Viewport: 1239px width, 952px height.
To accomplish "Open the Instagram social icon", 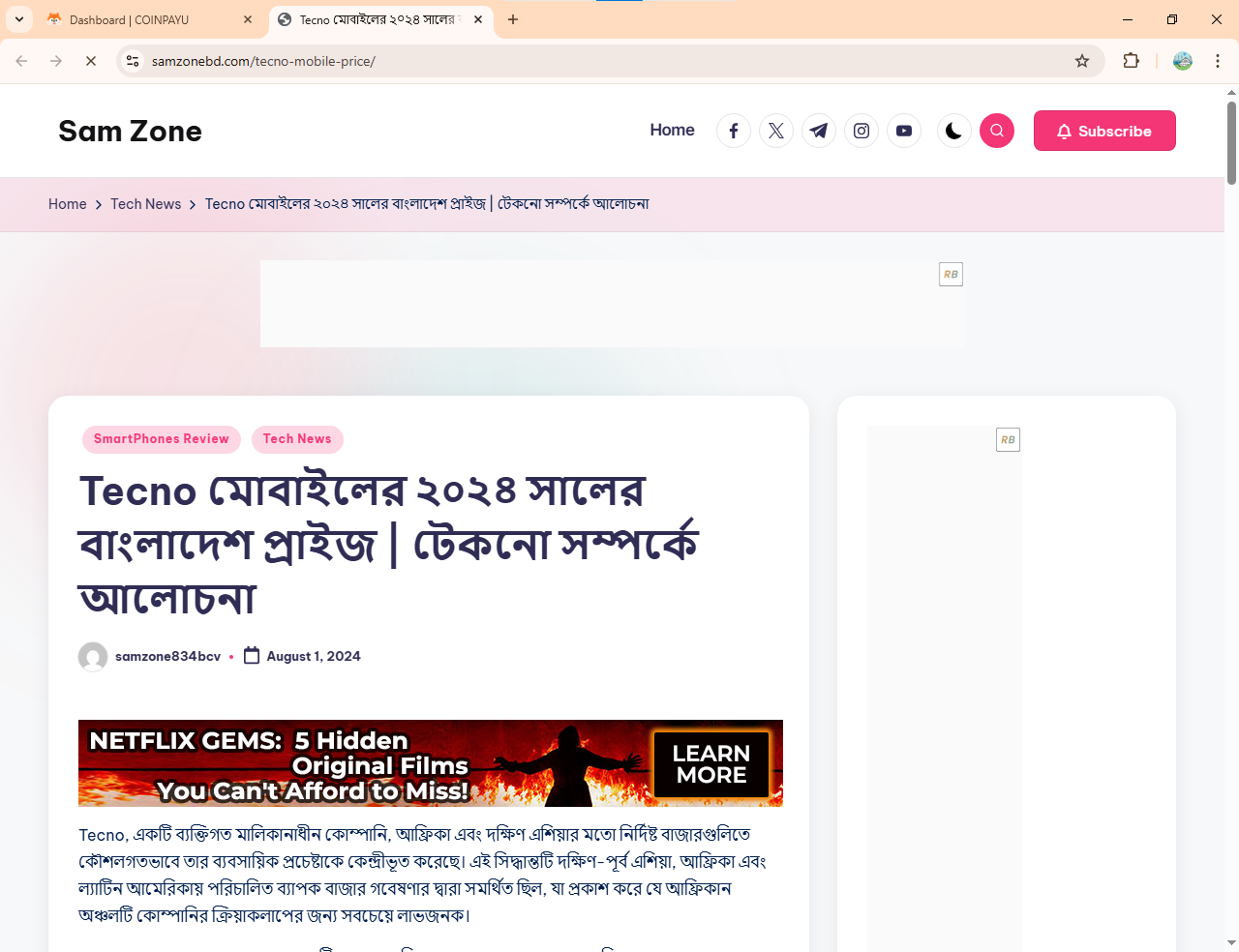I will tap(861, 131).
